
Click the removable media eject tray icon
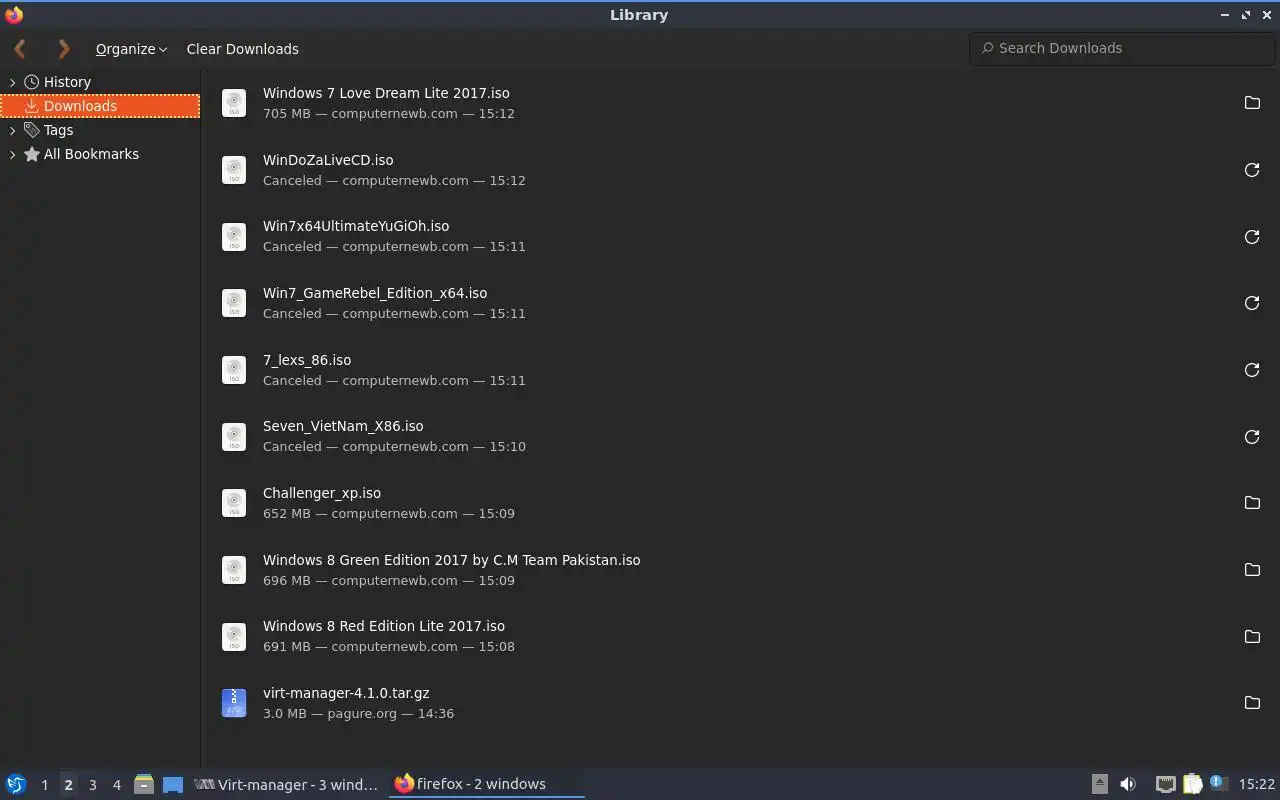click(1099, 784)
